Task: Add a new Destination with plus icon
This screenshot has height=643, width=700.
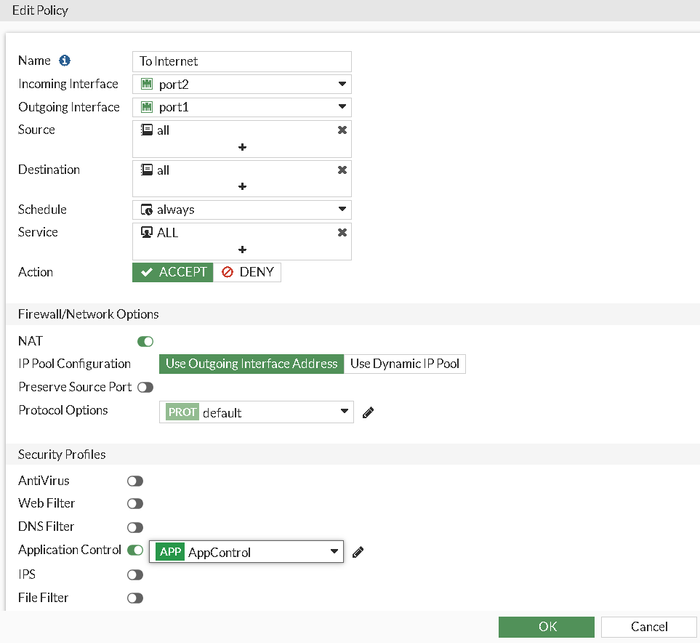Action: [242, 187]
